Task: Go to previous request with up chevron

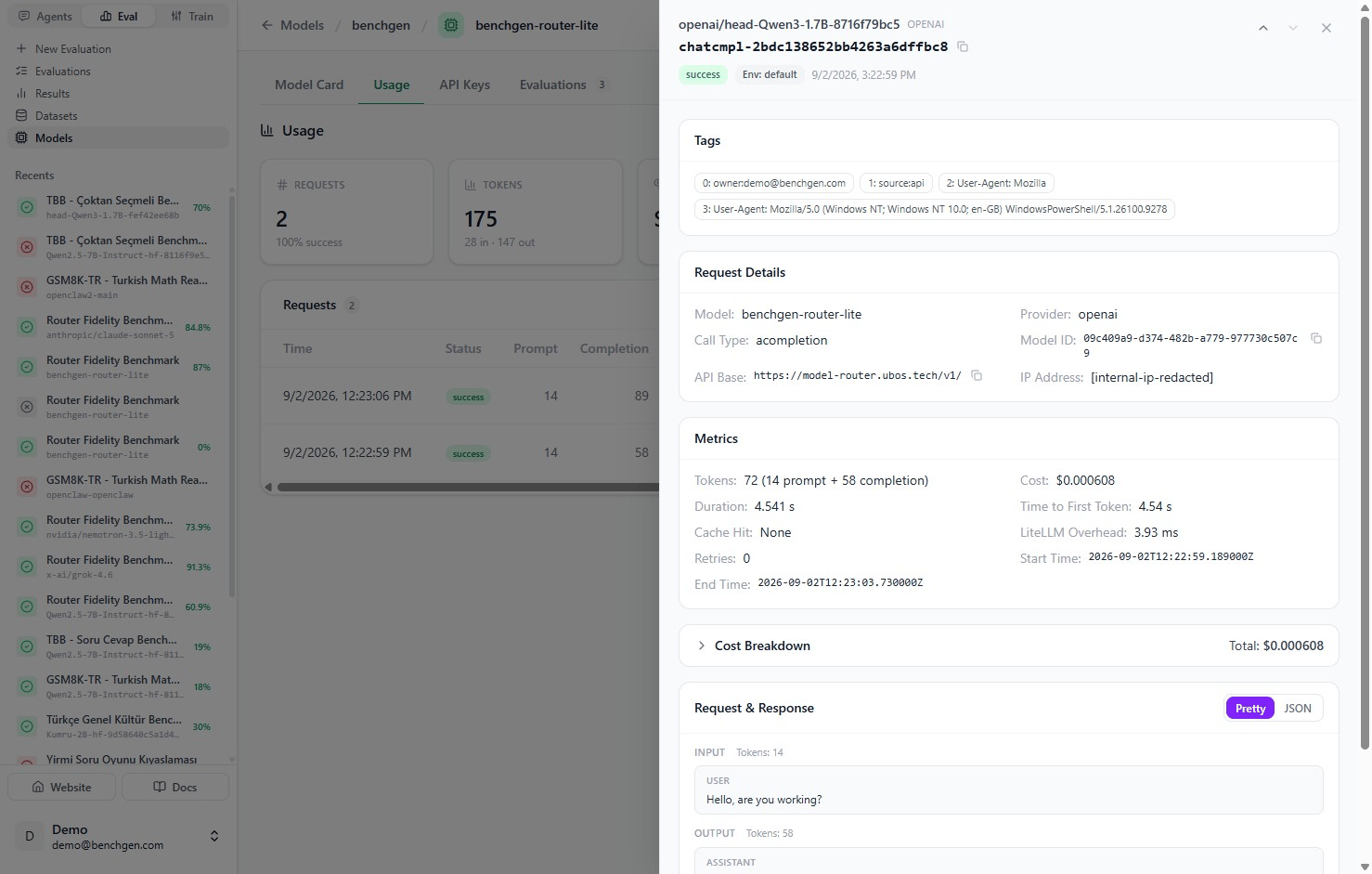Action: point(1263,28)
